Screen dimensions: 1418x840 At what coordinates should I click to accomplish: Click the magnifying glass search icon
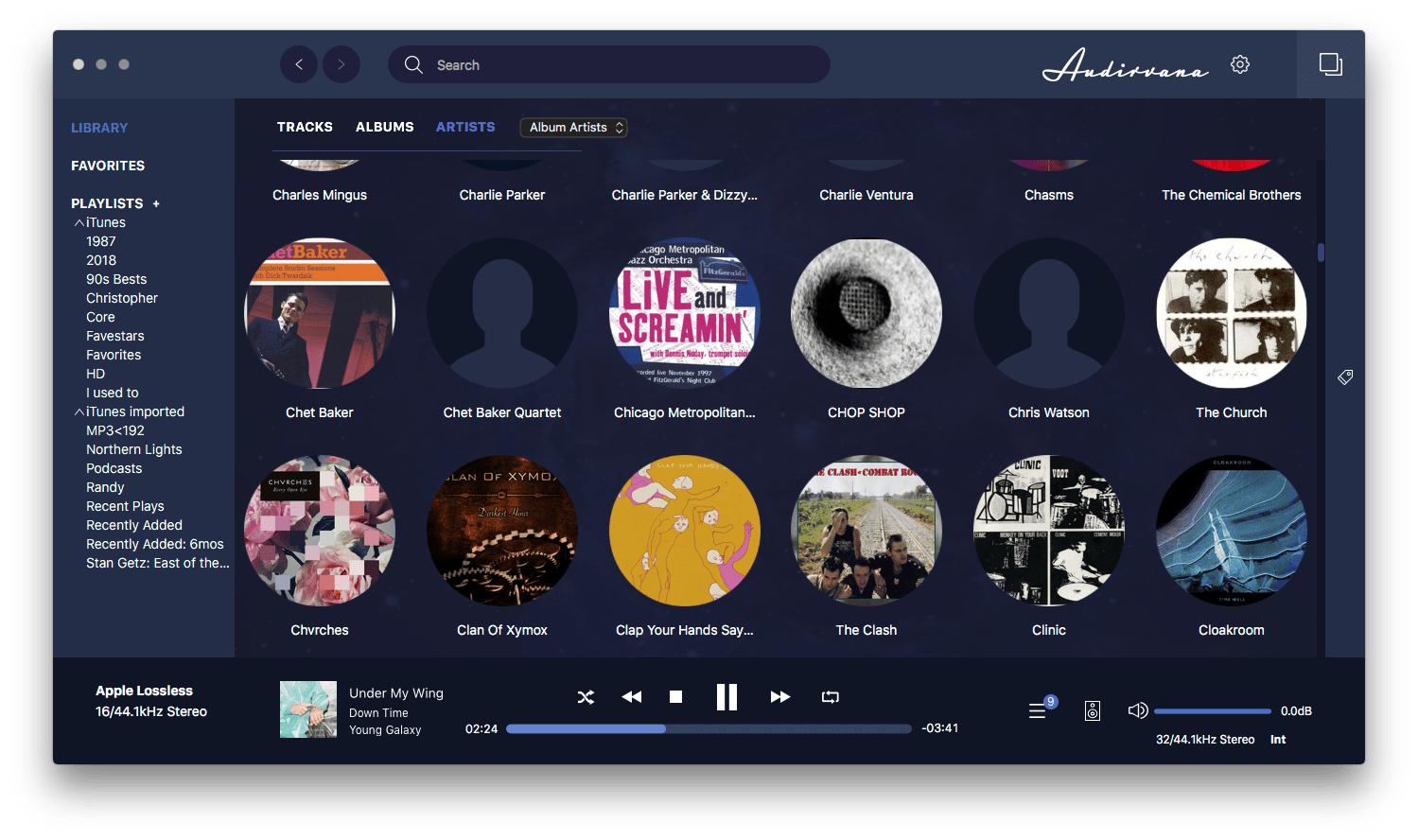tap(413, 64)
